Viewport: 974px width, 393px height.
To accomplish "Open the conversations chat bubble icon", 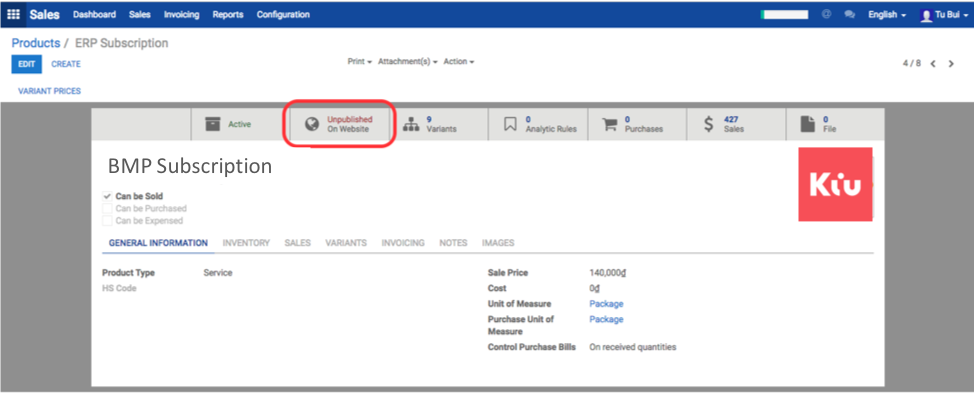I will click(849, 14).
